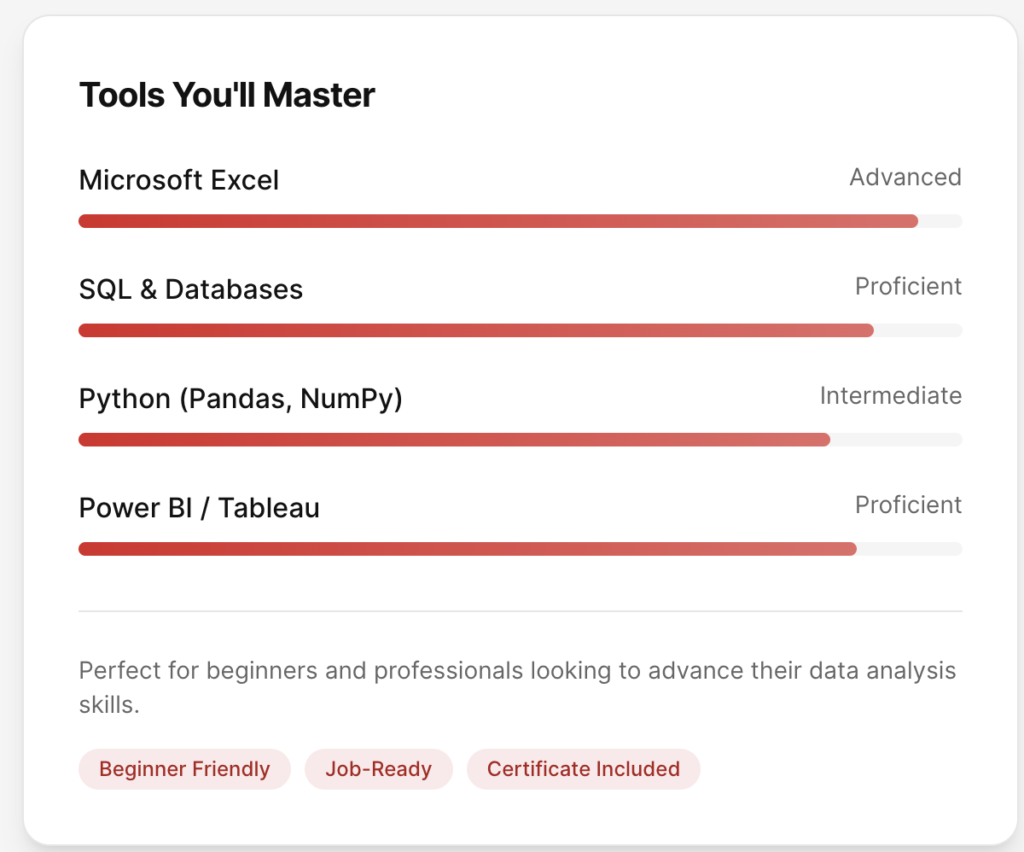Click the Python (Pandas, NumPy) label
The image size is (1024, 852).
[x=240, y=398]
